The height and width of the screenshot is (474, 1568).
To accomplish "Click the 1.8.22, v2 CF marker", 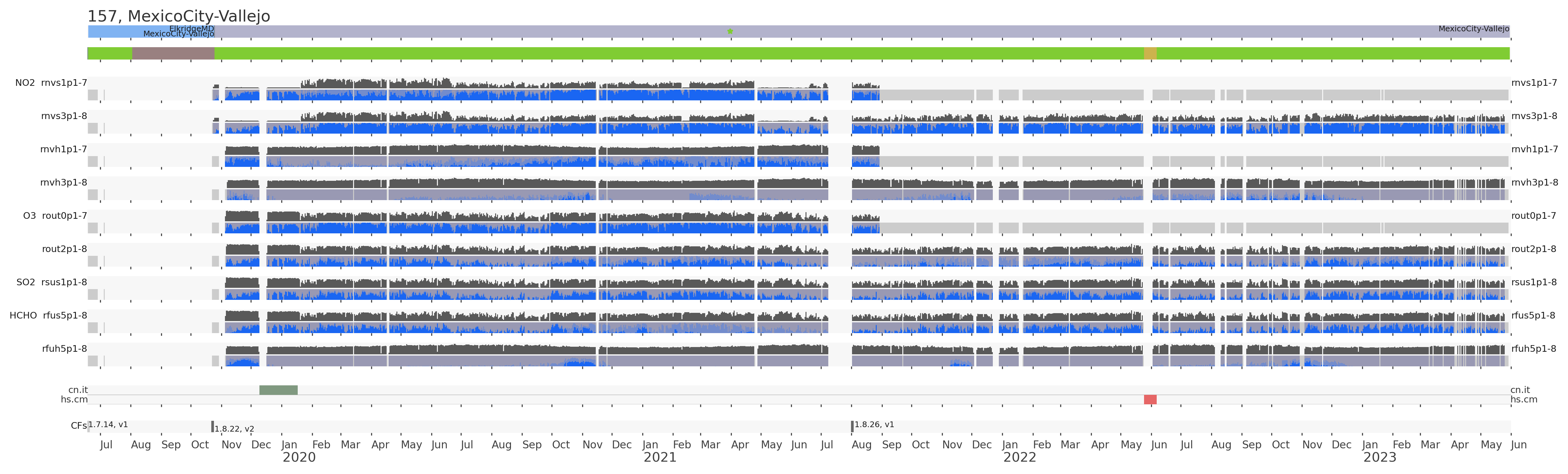I will pyautogui.click(x=212, y=427).
